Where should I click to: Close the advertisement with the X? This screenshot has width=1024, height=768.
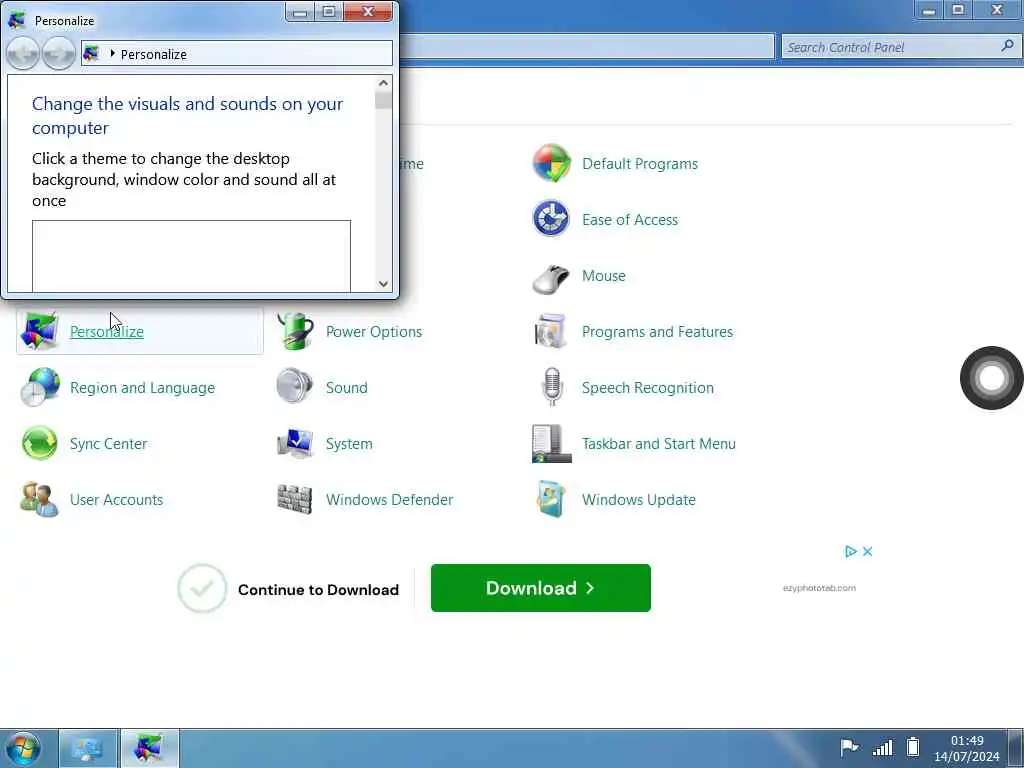point(867,551)
